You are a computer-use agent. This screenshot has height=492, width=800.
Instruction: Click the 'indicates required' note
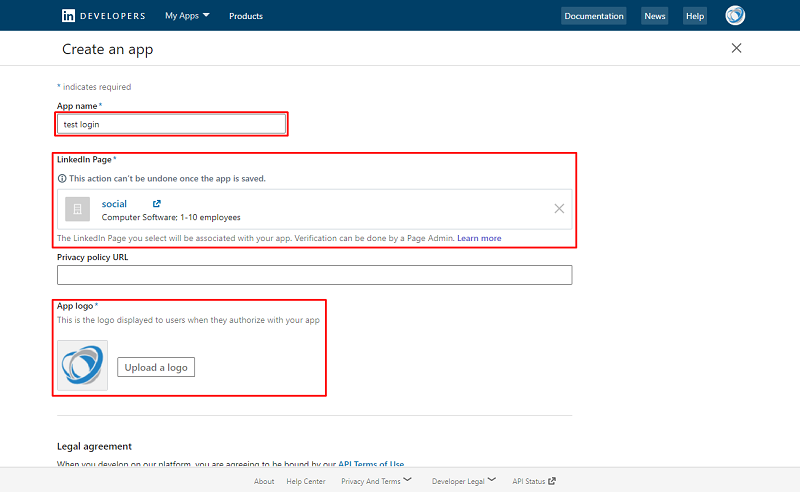pos(97,87)
